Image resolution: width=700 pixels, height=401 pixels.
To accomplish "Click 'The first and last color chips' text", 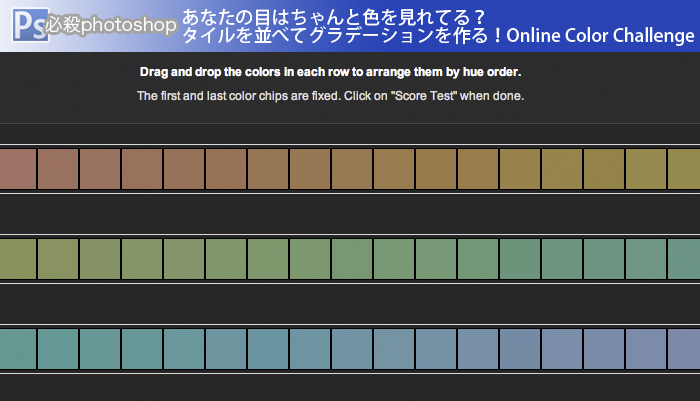I will (330, 96).
